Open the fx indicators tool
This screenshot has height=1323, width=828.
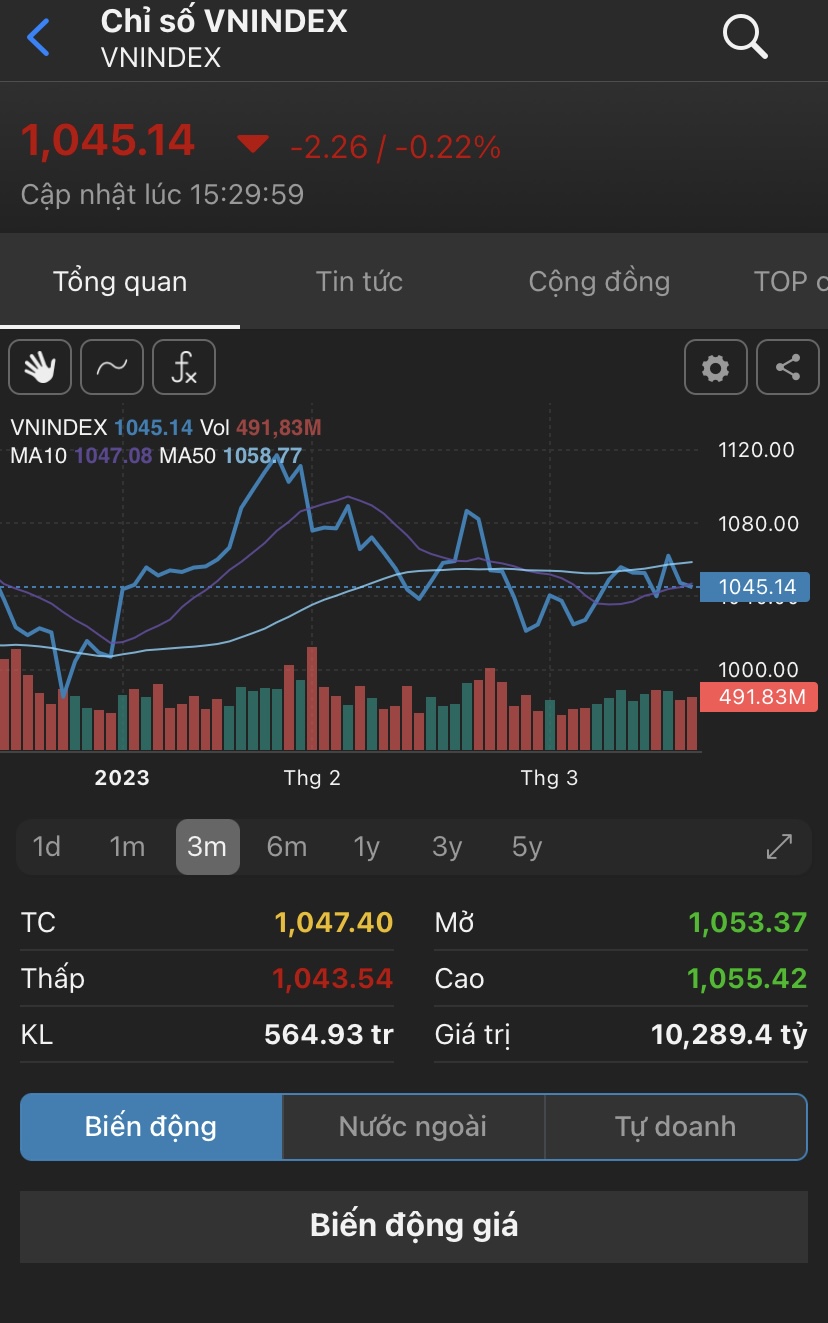pos(184,367)
